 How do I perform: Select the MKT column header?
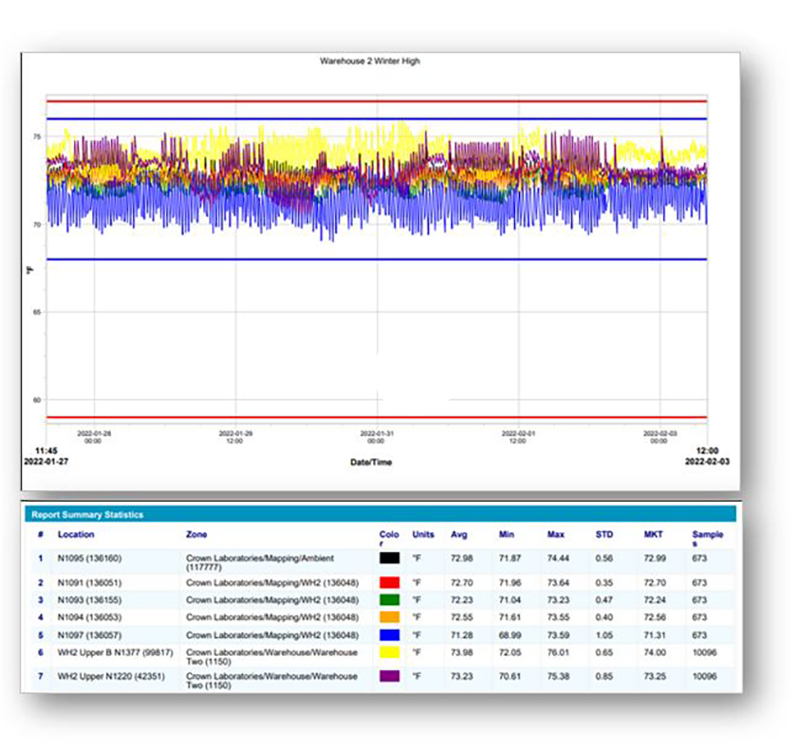click(652, 534)
